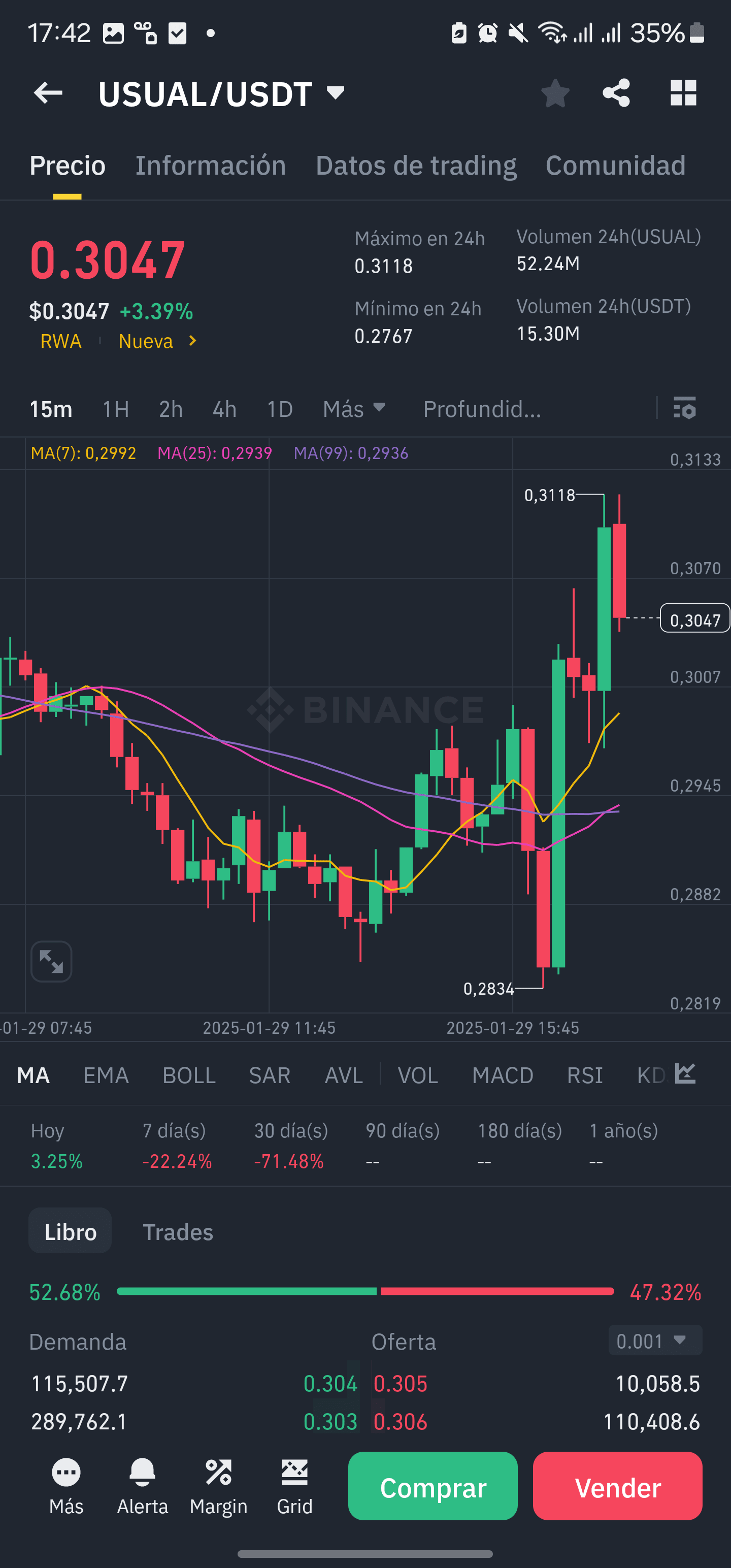The height and width of the screenshot is (1568, 731).
Task: Toggle the VOL indicator
Action: click(418, 1075)
